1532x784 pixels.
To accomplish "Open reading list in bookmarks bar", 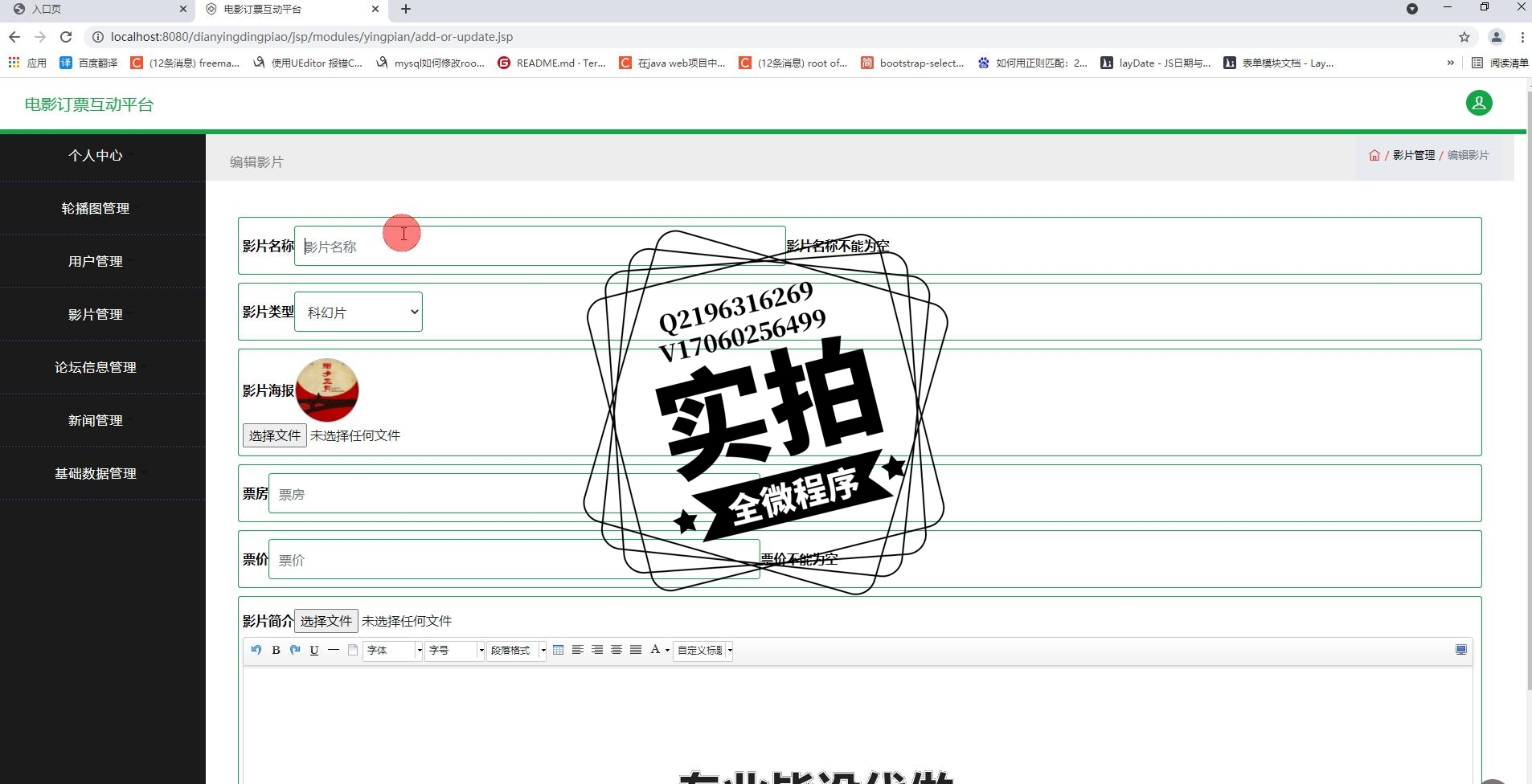I will coord(1500,63).
